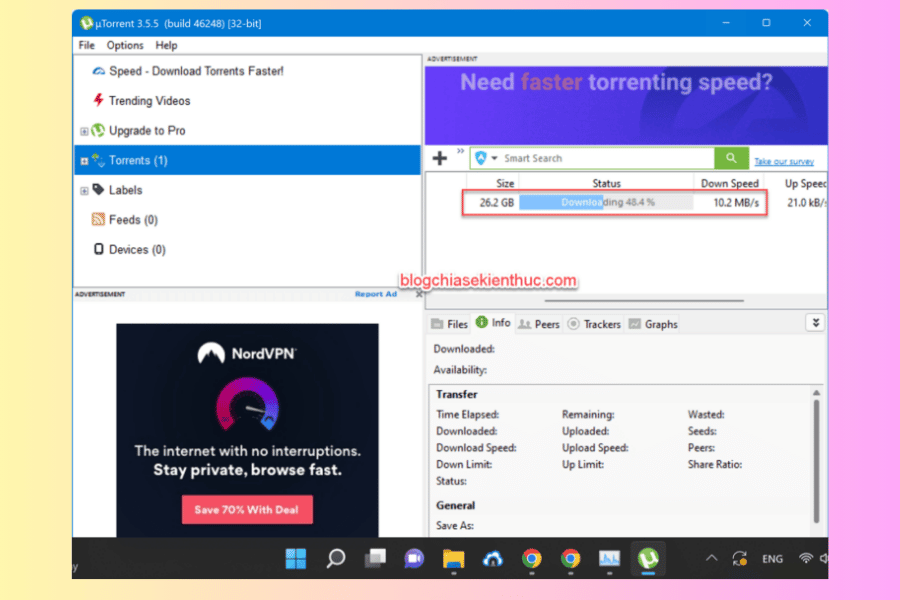900x600 pixels.
Task: Collapse the detail pane with double-chevron button
Action: pyautogui.click(x=816, y=323)
